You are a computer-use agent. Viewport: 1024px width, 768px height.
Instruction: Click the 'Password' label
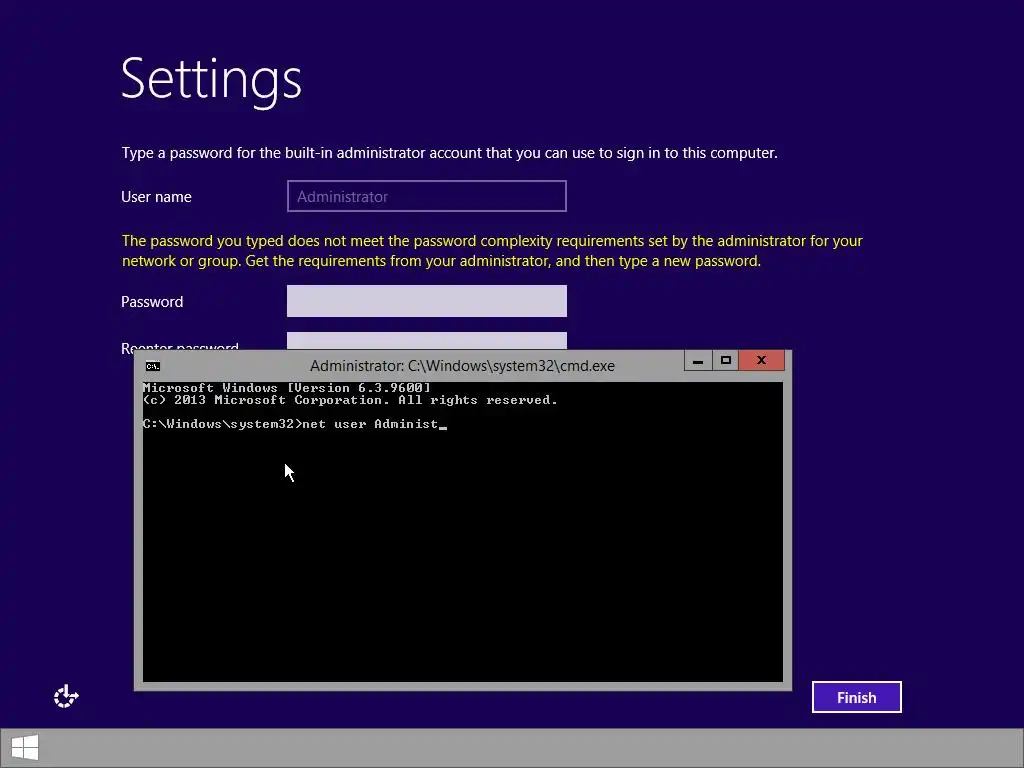tap(152, 302)
